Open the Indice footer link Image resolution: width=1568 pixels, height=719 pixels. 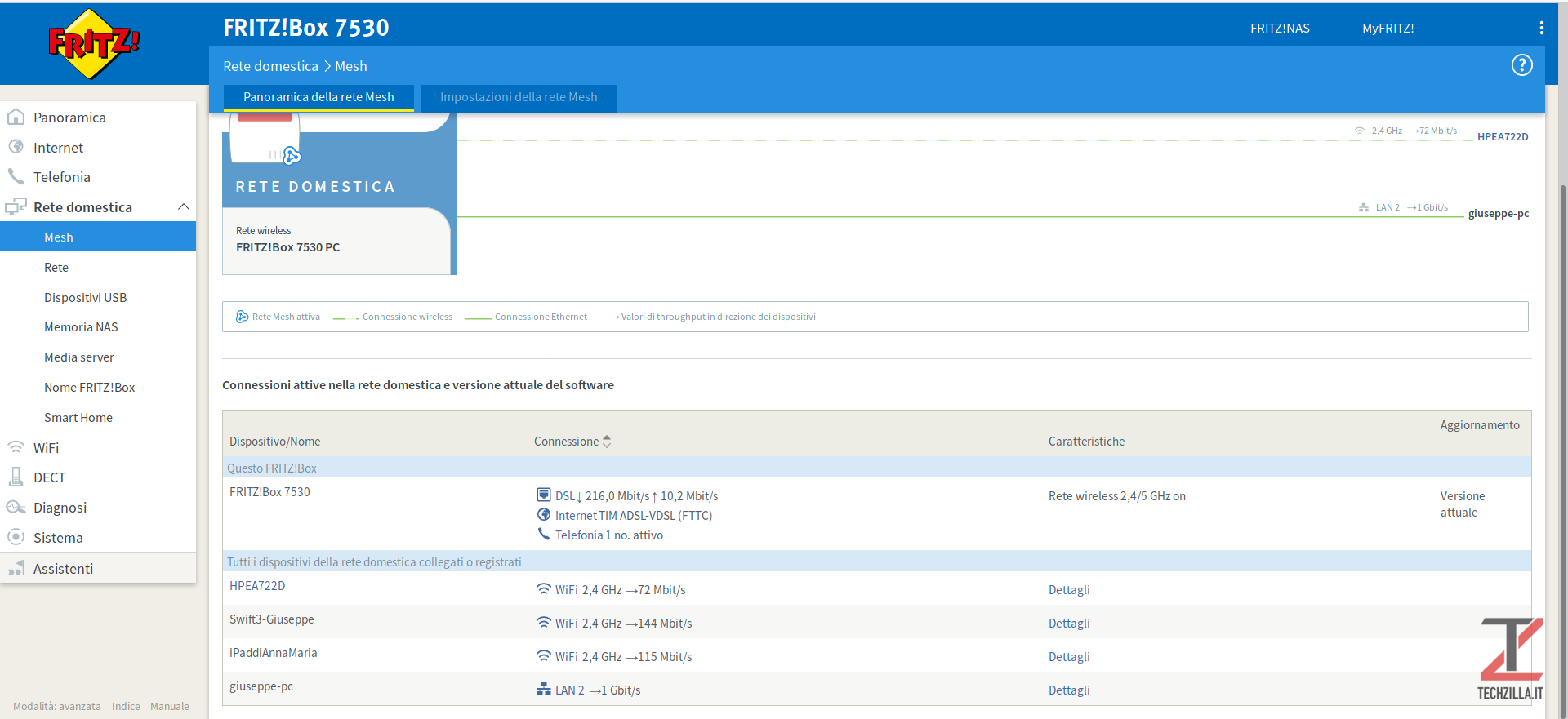[126, 706]
